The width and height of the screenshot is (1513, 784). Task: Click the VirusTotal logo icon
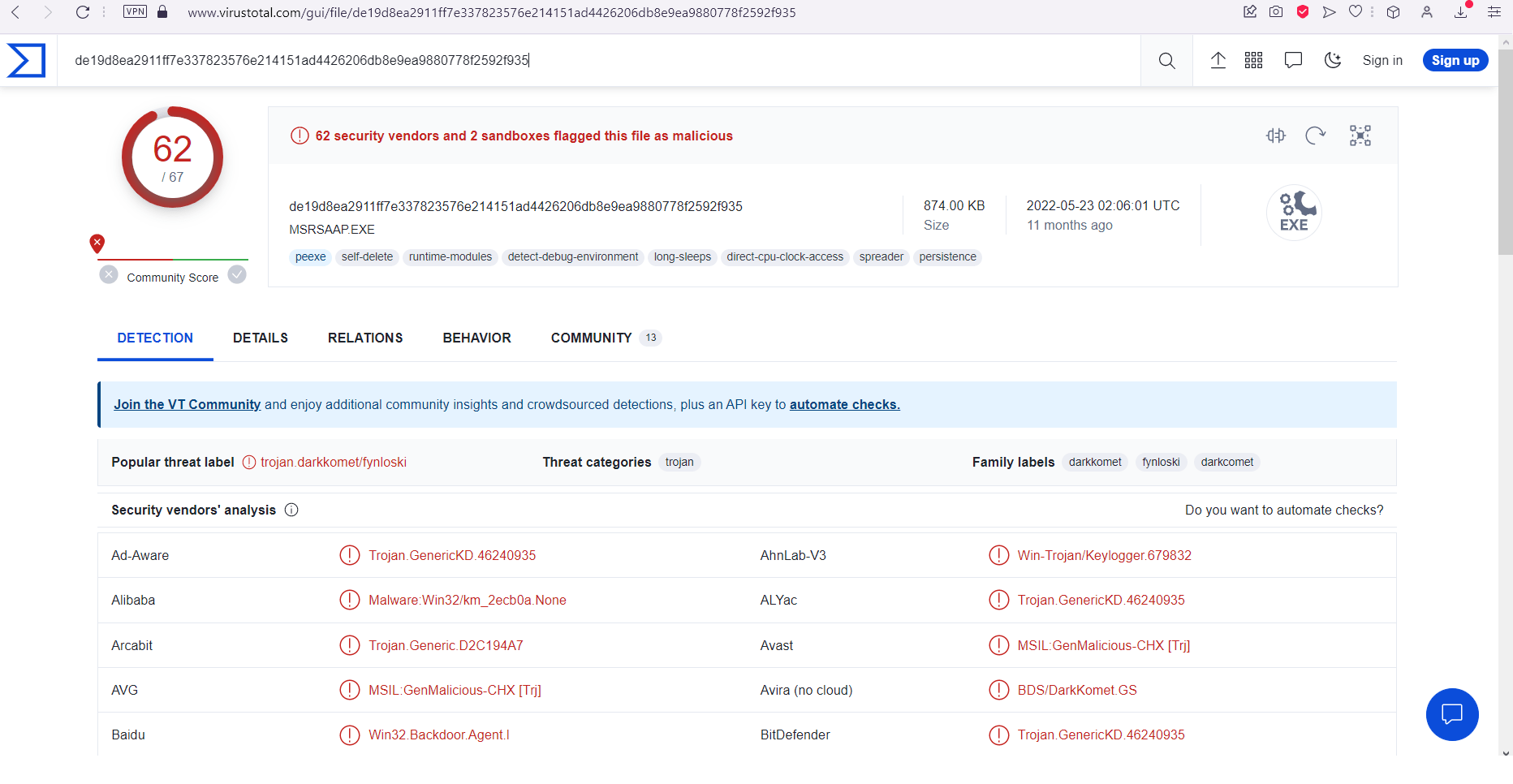click(26, 61)
